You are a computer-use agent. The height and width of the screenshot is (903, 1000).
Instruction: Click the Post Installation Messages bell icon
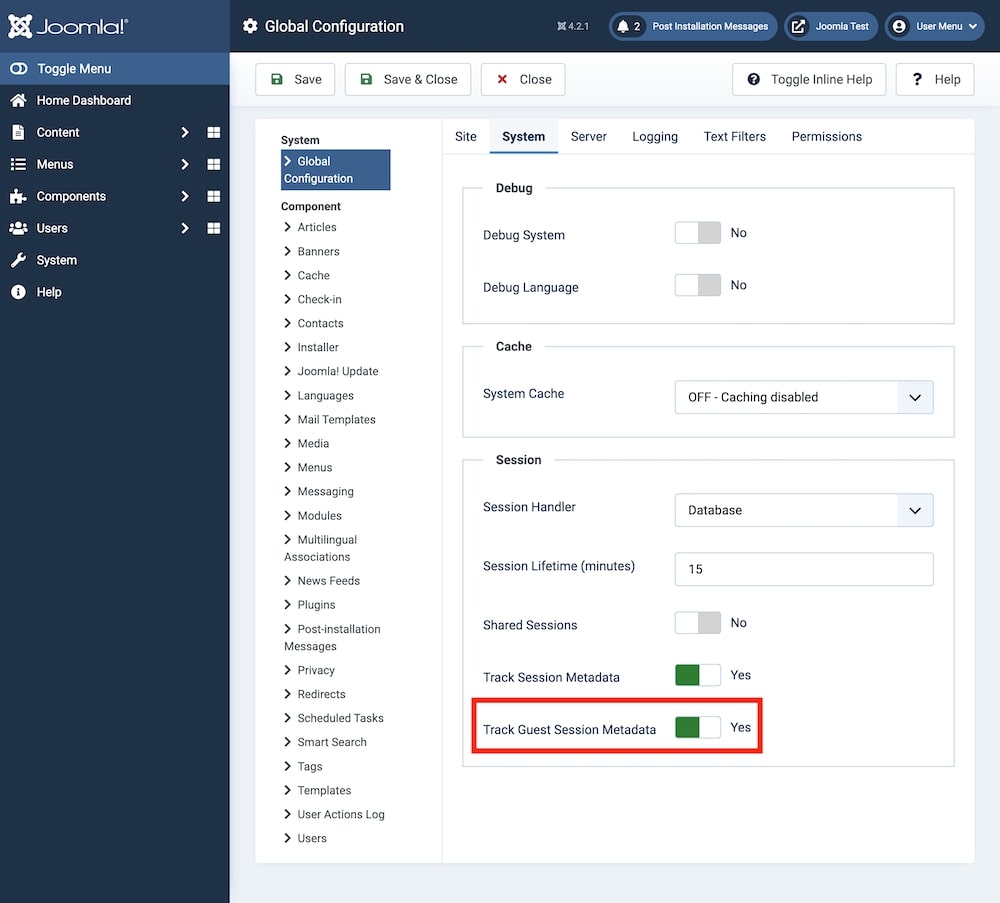point(623,26)
